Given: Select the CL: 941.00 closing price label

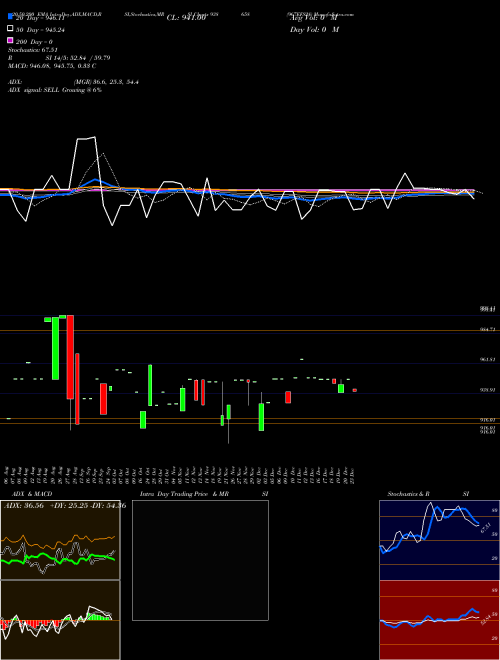Looking at the screenshot, I should [186, 18].
